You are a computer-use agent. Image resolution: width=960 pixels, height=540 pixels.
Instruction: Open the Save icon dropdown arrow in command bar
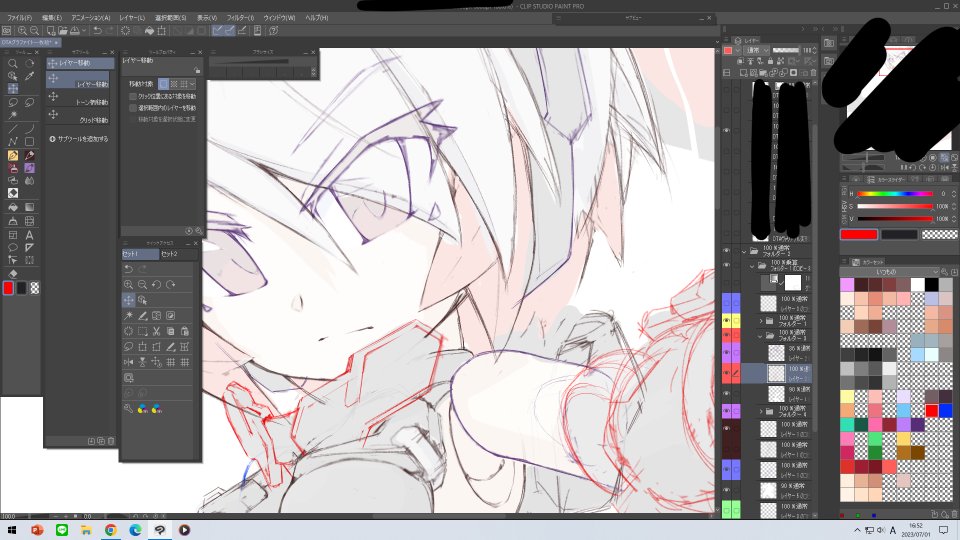(83, 31)
